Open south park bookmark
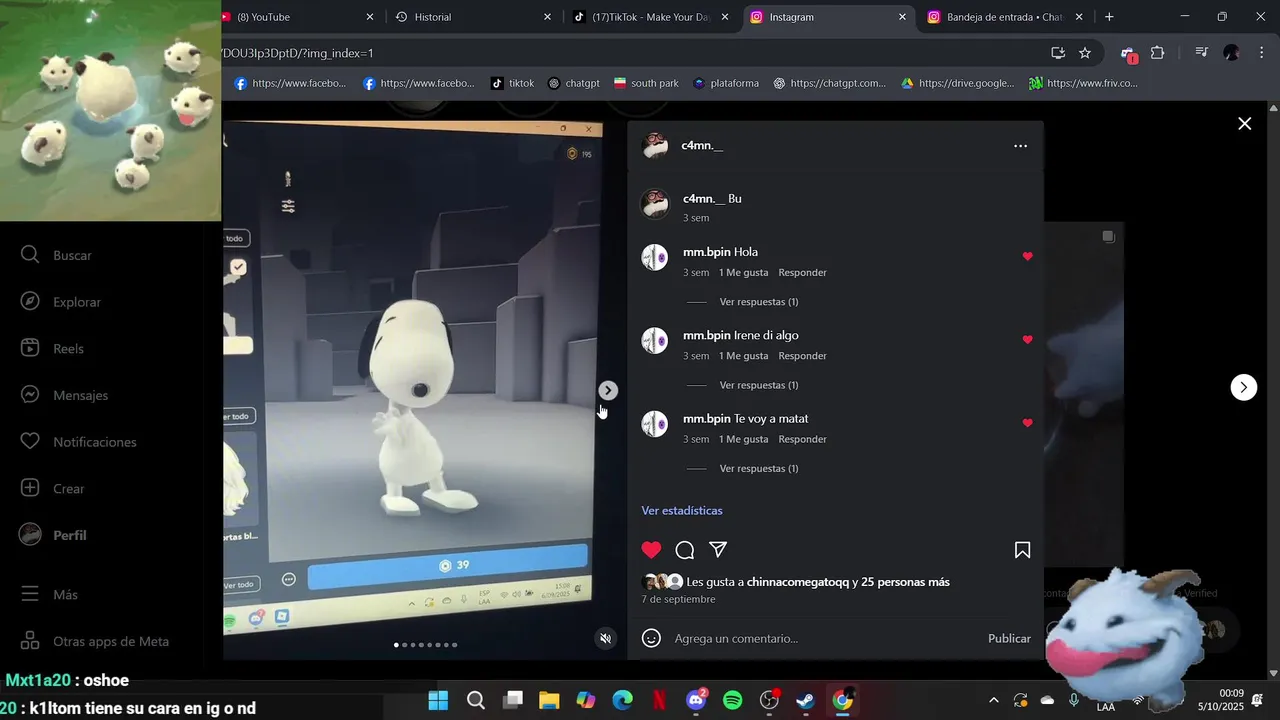This screenshot has height=720, width=1280. pyautogui.click(x=645, y=83)
